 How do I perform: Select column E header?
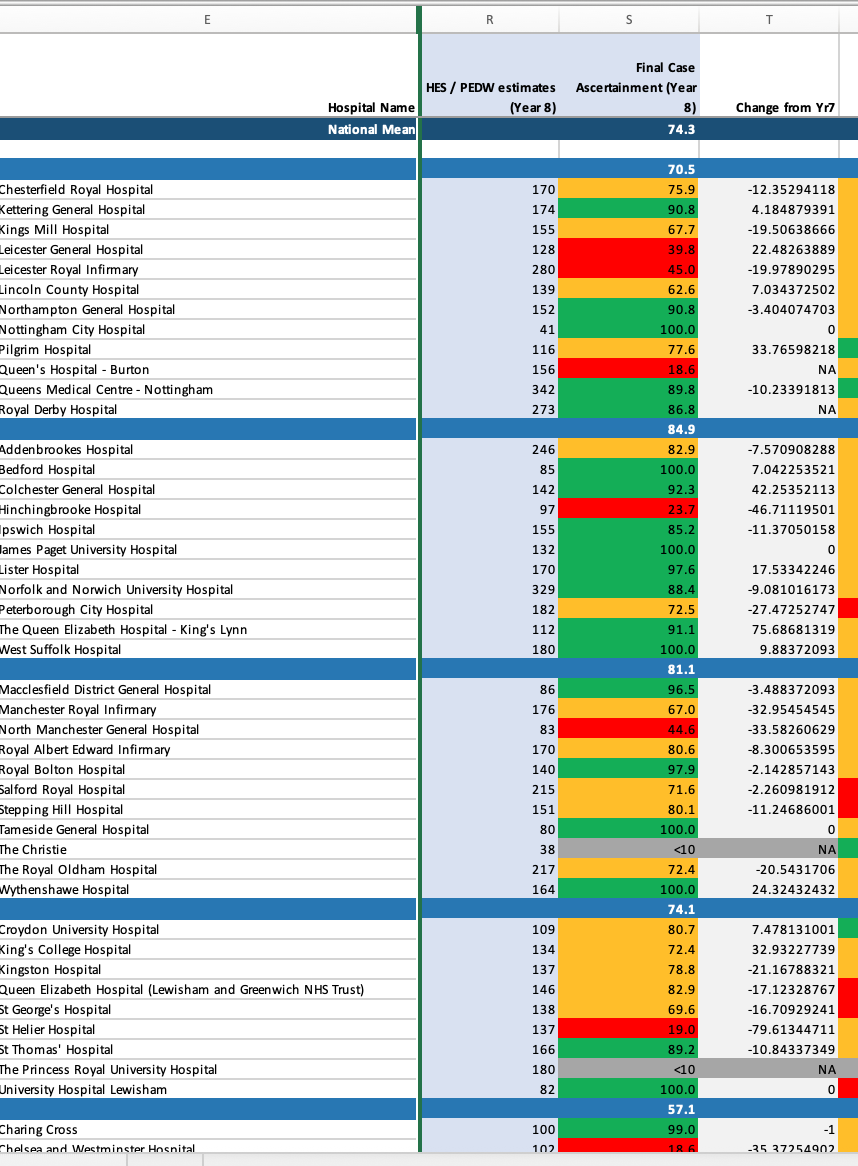207,19
